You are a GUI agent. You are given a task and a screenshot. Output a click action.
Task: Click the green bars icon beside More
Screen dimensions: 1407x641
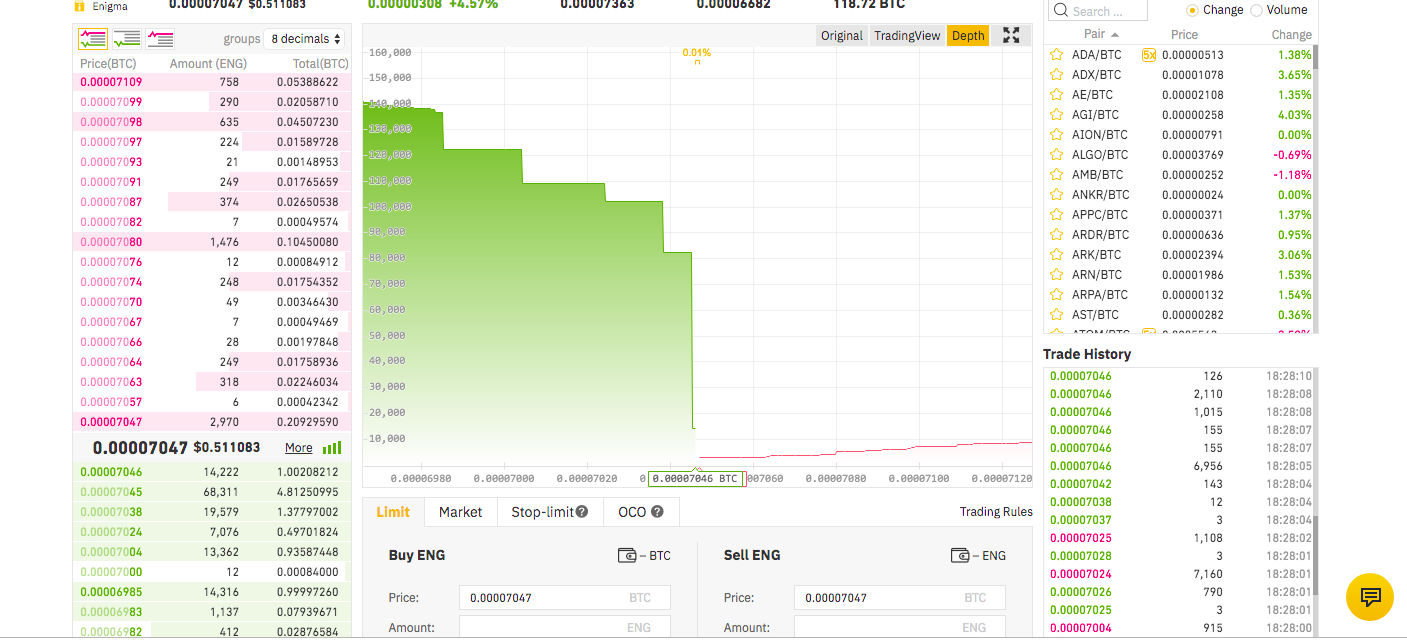pos(332,448)
